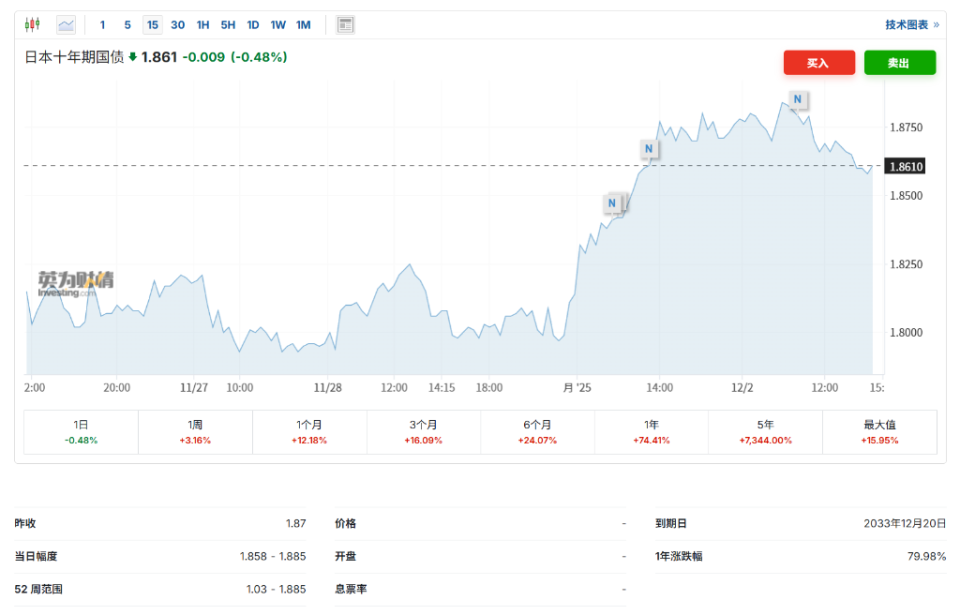Set chart interval to 5 minutes
The width and height of the screenshot is (960, 615).
pos(127,24)
